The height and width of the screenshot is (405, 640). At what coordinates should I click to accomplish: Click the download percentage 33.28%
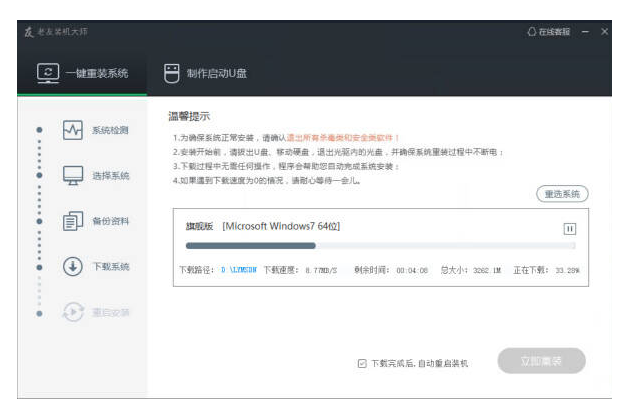tap(567, 270)
